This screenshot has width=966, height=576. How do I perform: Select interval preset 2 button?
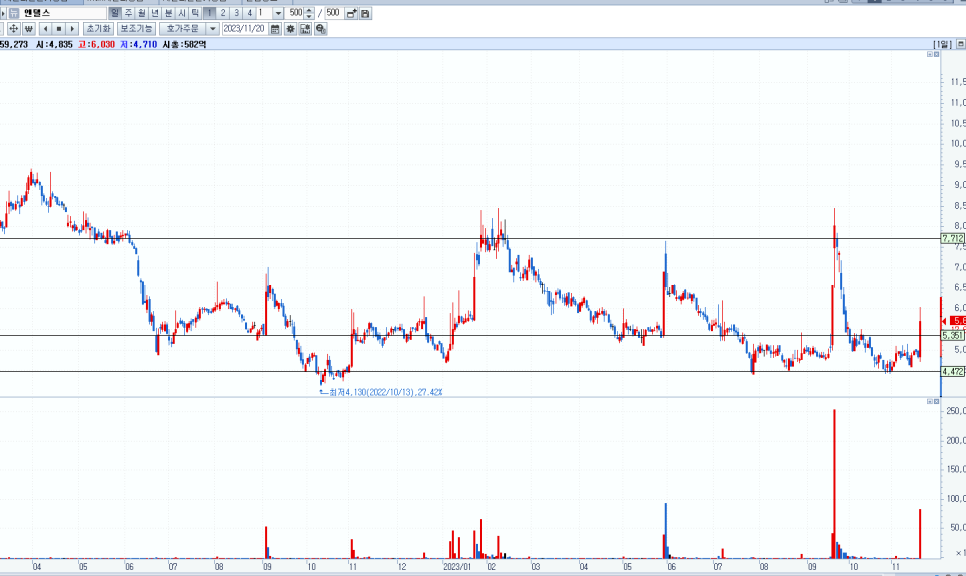click(223, 13)
